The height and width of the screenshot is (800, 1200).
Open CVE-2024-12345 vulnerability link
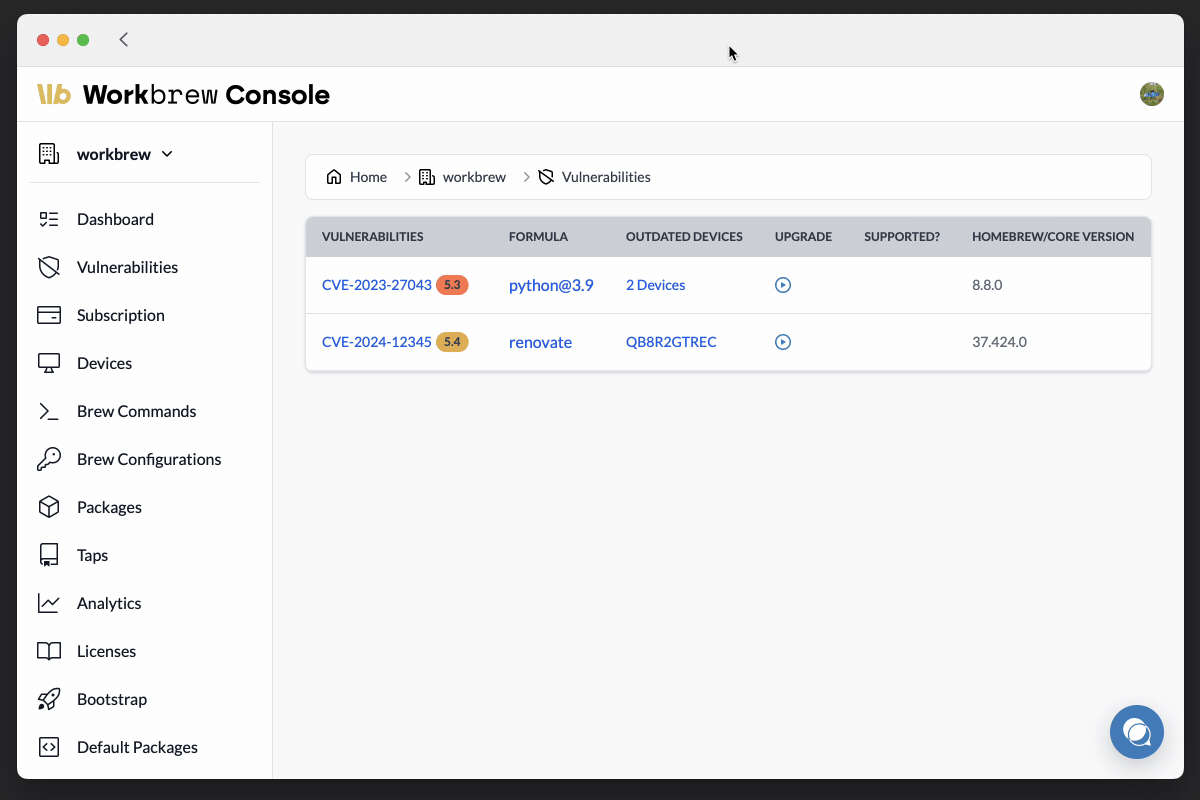(x=376, y=342)
